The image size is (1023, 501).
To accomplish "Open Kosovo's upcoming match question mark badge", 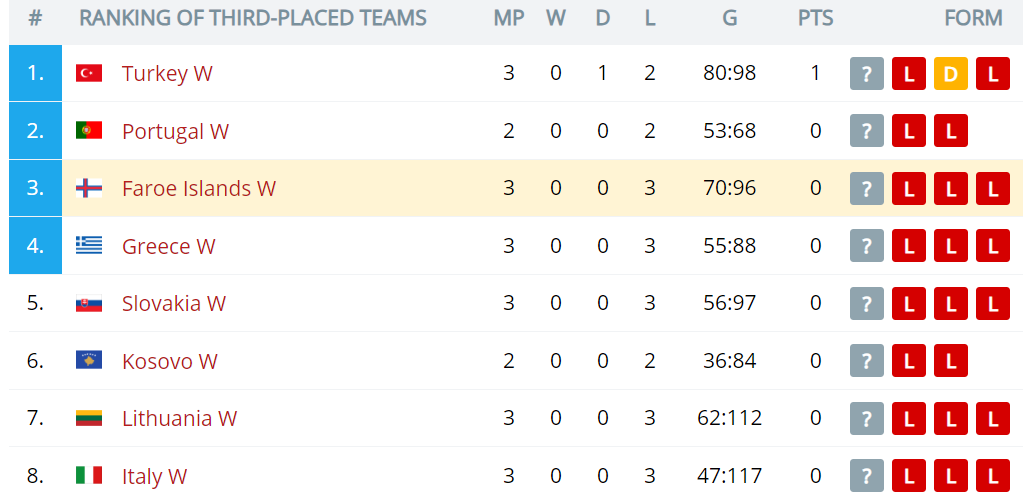I will [866, 361].
